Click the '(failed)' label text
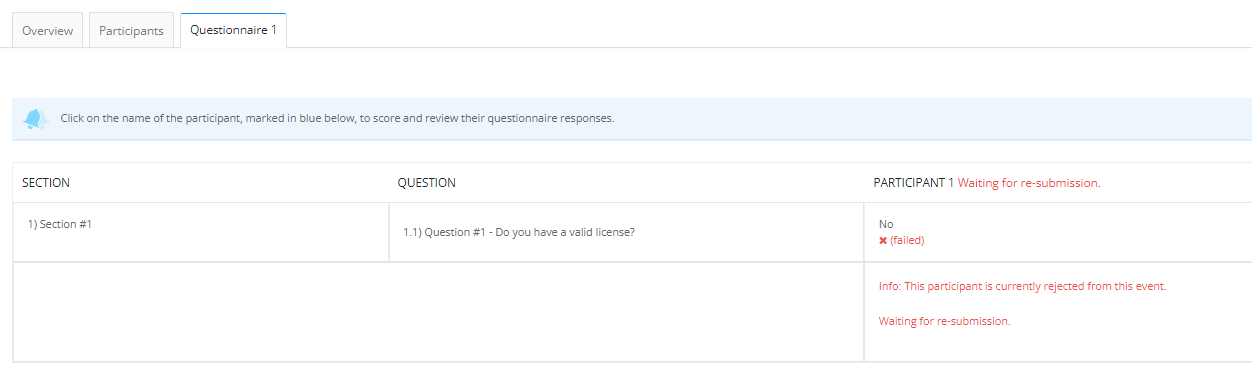This screenshot has height=382, width=1252. (x=907, y=240)
